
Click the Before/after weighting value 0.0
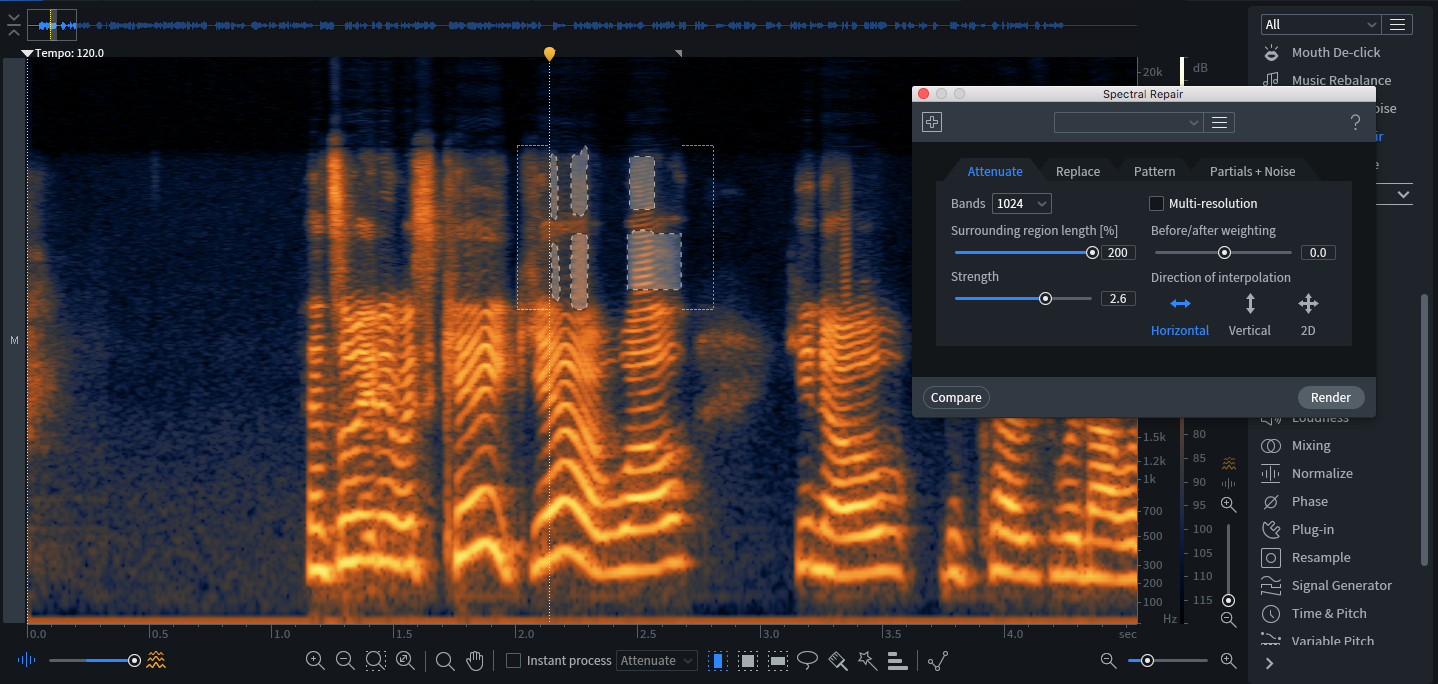1318,253
